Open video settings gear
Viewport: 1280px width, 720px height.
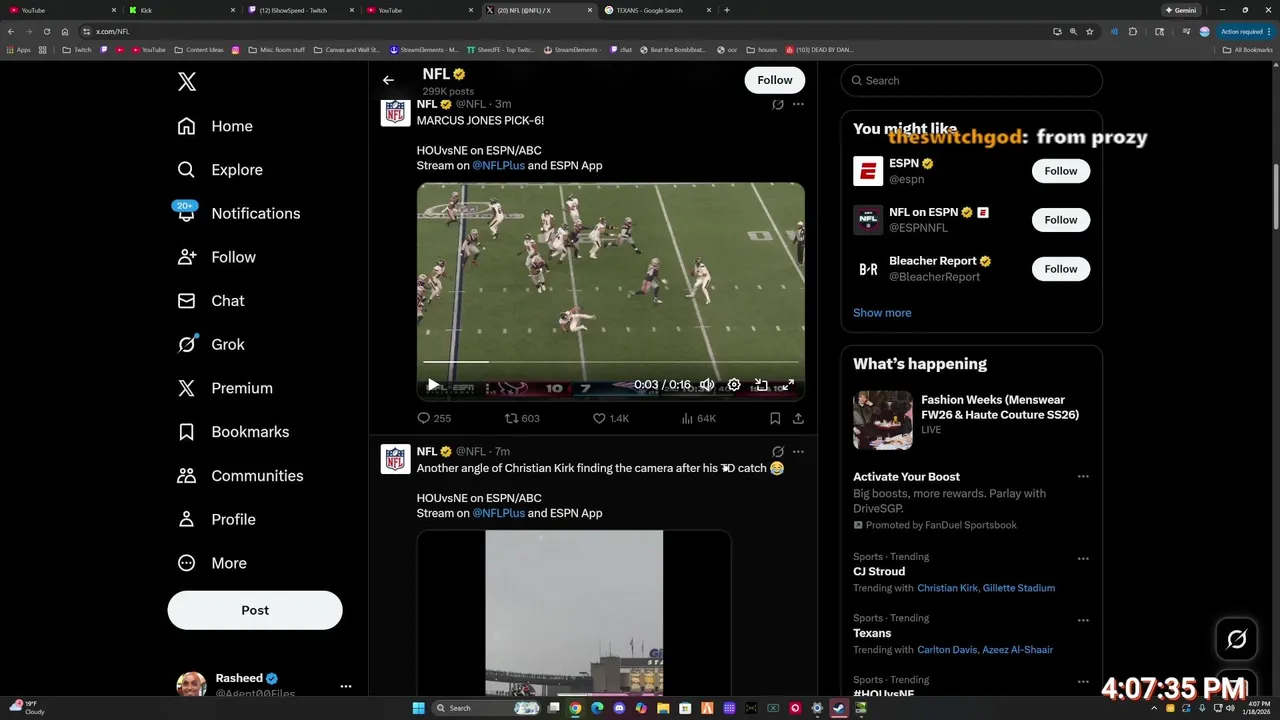[734, 385]
